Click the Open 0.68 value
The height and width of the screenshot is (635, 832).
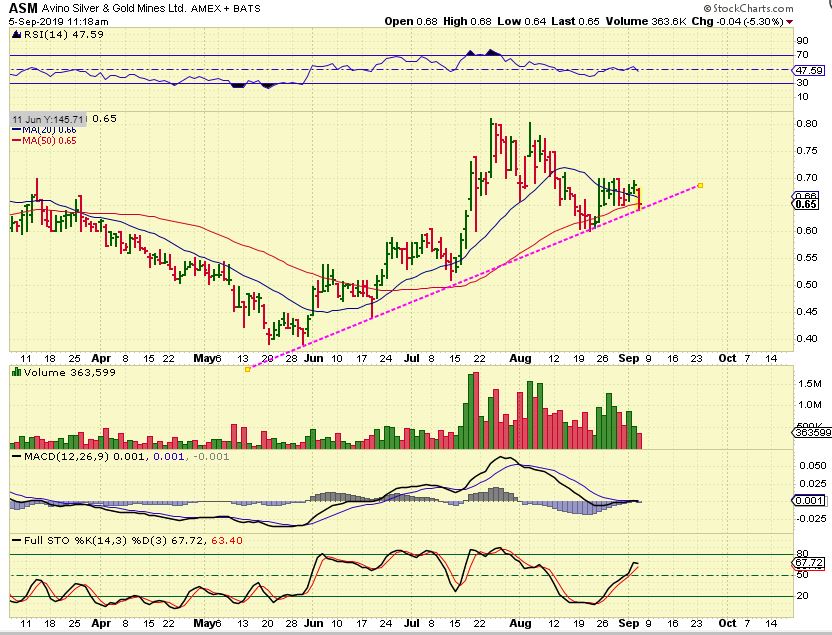411,22
